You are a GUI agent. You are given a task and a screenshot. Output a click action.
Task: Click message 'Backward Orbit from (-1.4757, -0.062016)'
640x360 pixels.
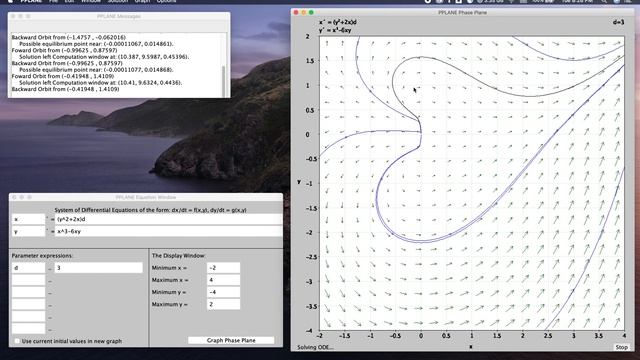69,37
